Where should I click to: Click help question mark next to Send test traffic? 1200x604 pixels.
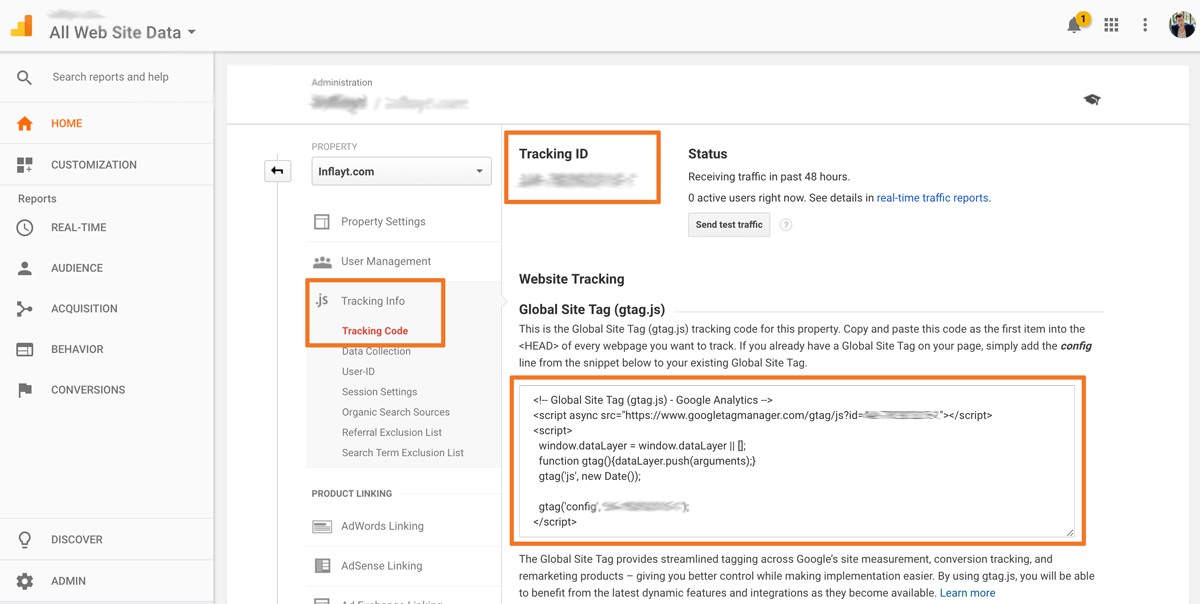point(786,225)
